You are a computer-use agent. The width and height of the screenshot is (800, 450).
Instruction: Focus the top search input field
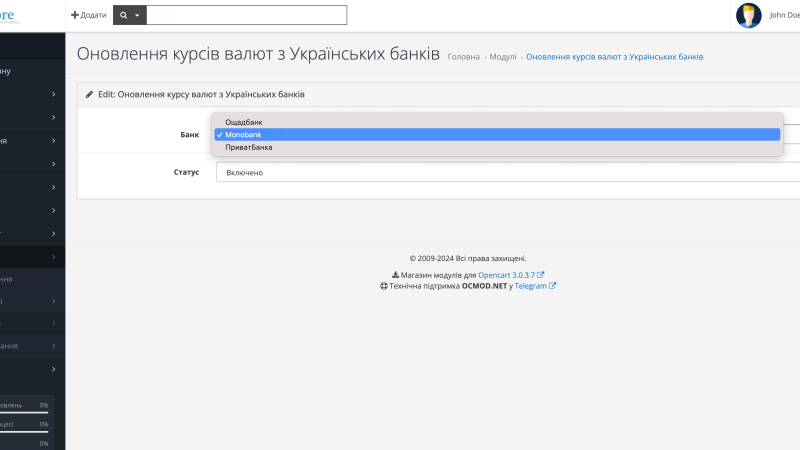[x=246, y=15]
